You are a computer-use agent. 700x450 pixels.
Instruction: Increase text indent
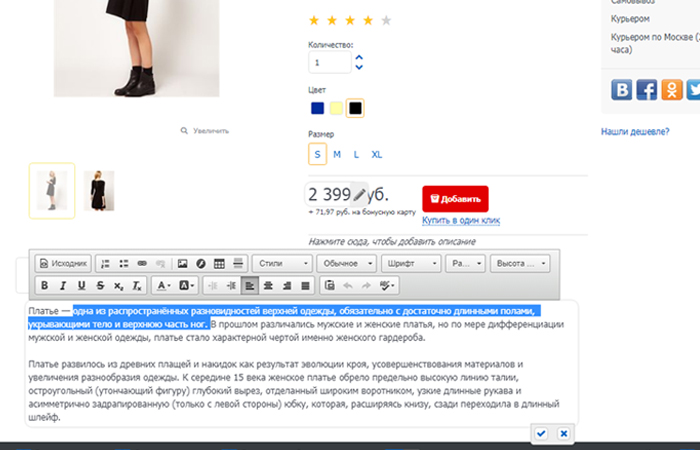[x=231, y=286]
